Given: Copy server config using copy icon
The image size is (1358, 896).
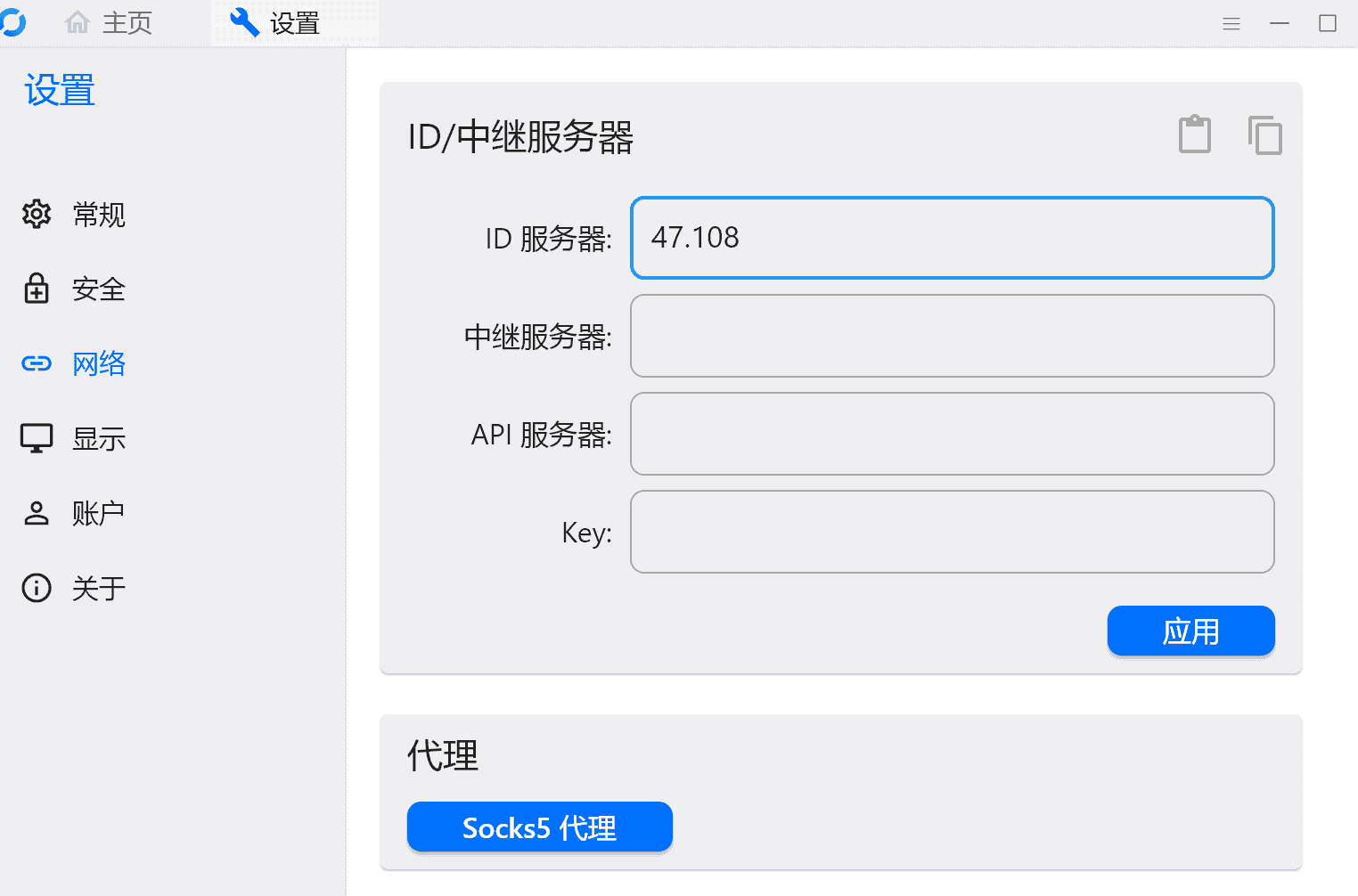Looking at the screenshot, I should pyautogui.click(x=1264, y=135).
